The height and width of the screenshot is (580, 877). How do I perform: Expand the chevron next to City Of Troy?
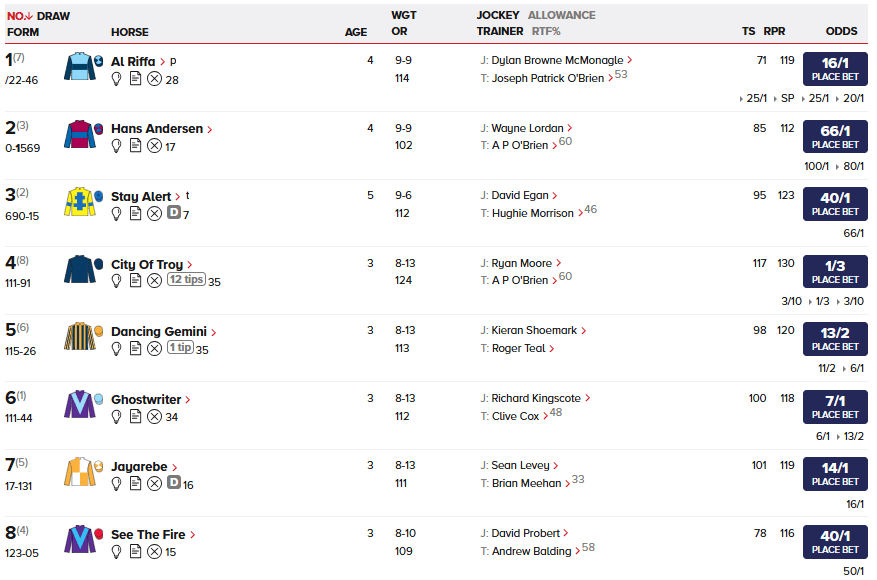pos(190,265)
